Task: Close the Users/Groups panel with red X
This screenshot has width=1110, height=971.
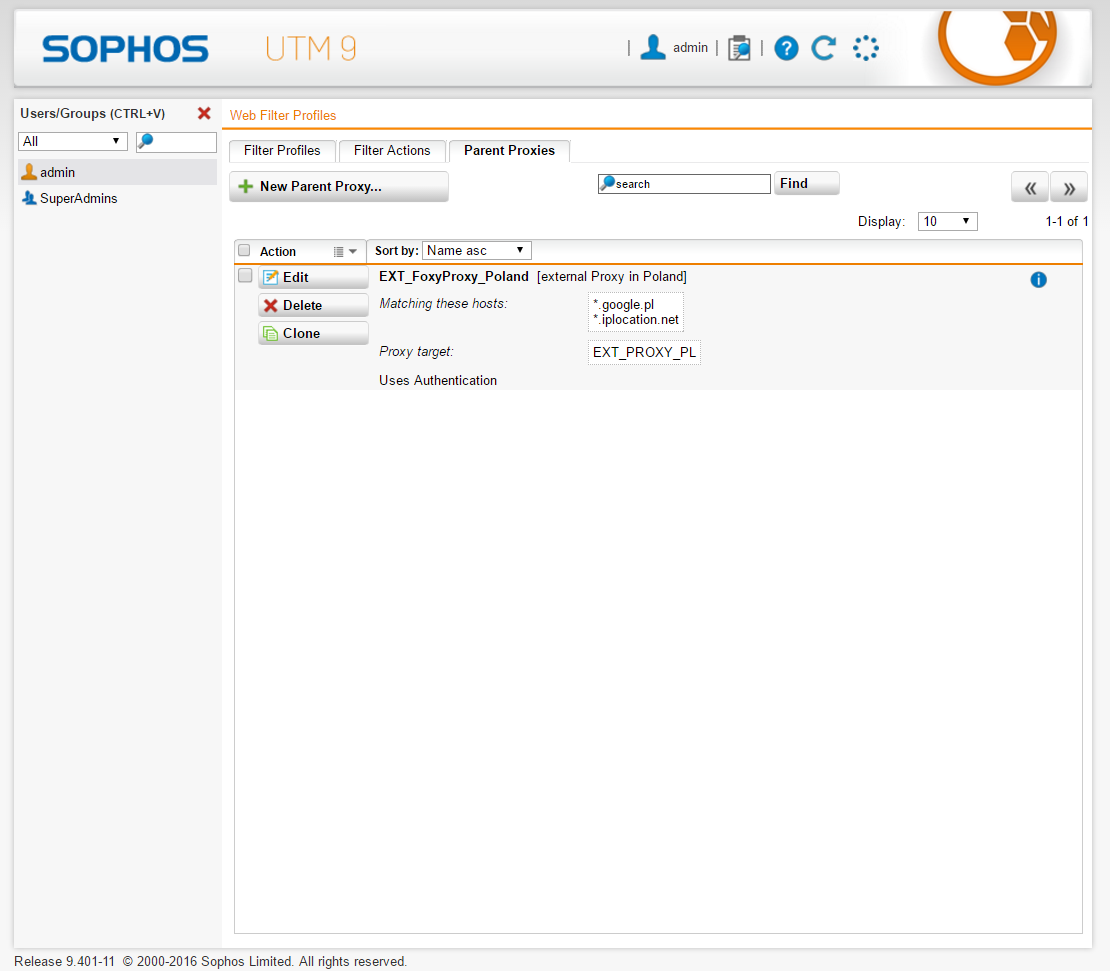Action: 204,113
